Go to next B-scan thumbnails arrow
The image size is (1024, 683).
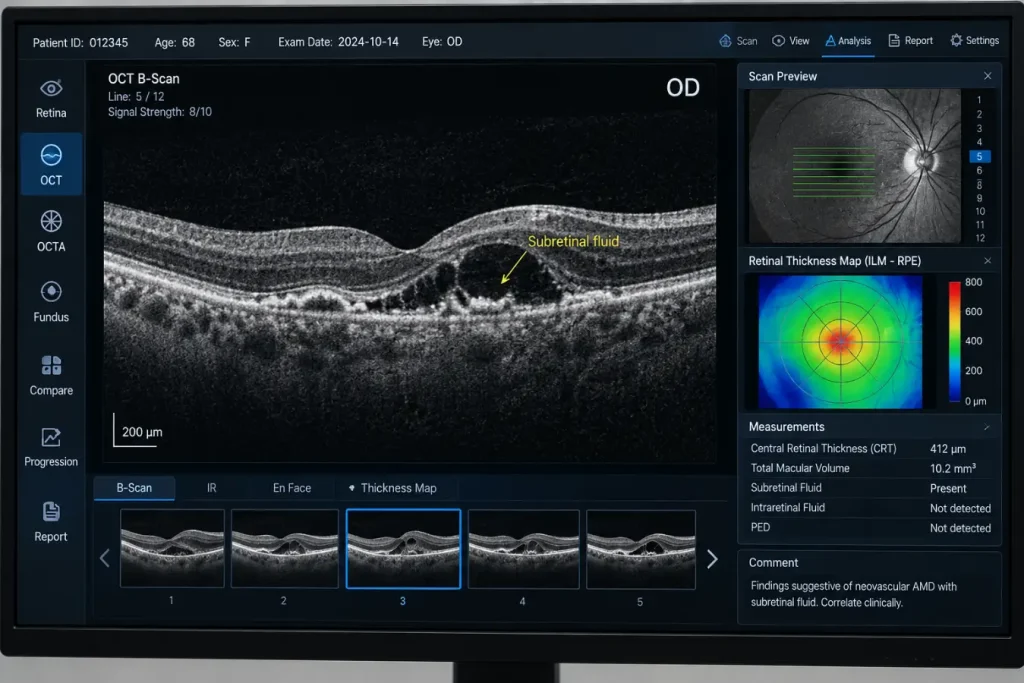[712, 559]
